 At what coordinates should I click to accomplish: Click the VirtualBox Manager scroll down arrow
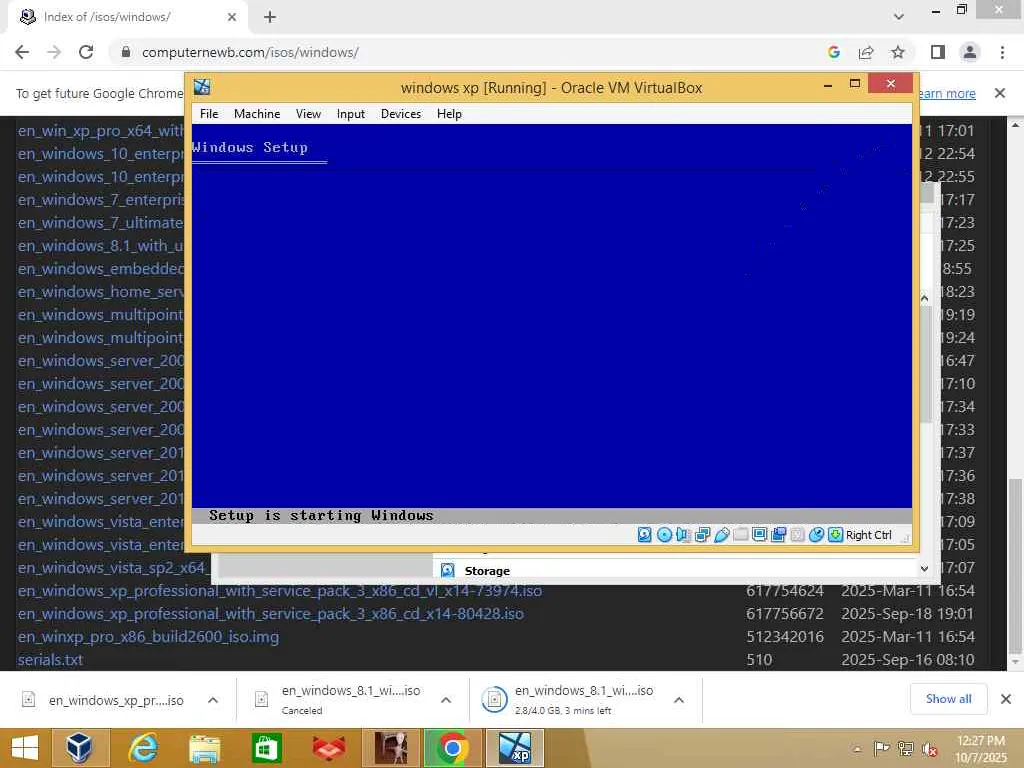pos(924,569)
